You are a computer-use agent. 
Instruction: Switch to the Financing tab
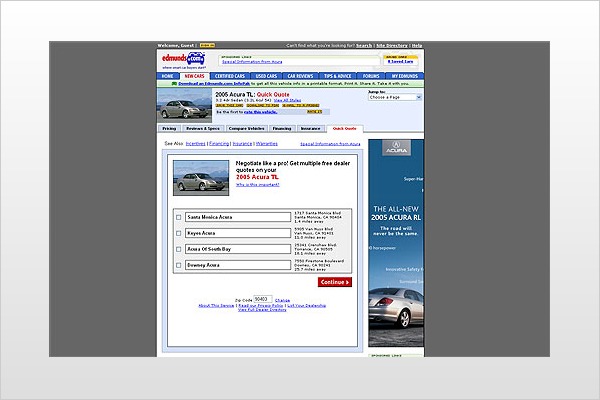282,129
